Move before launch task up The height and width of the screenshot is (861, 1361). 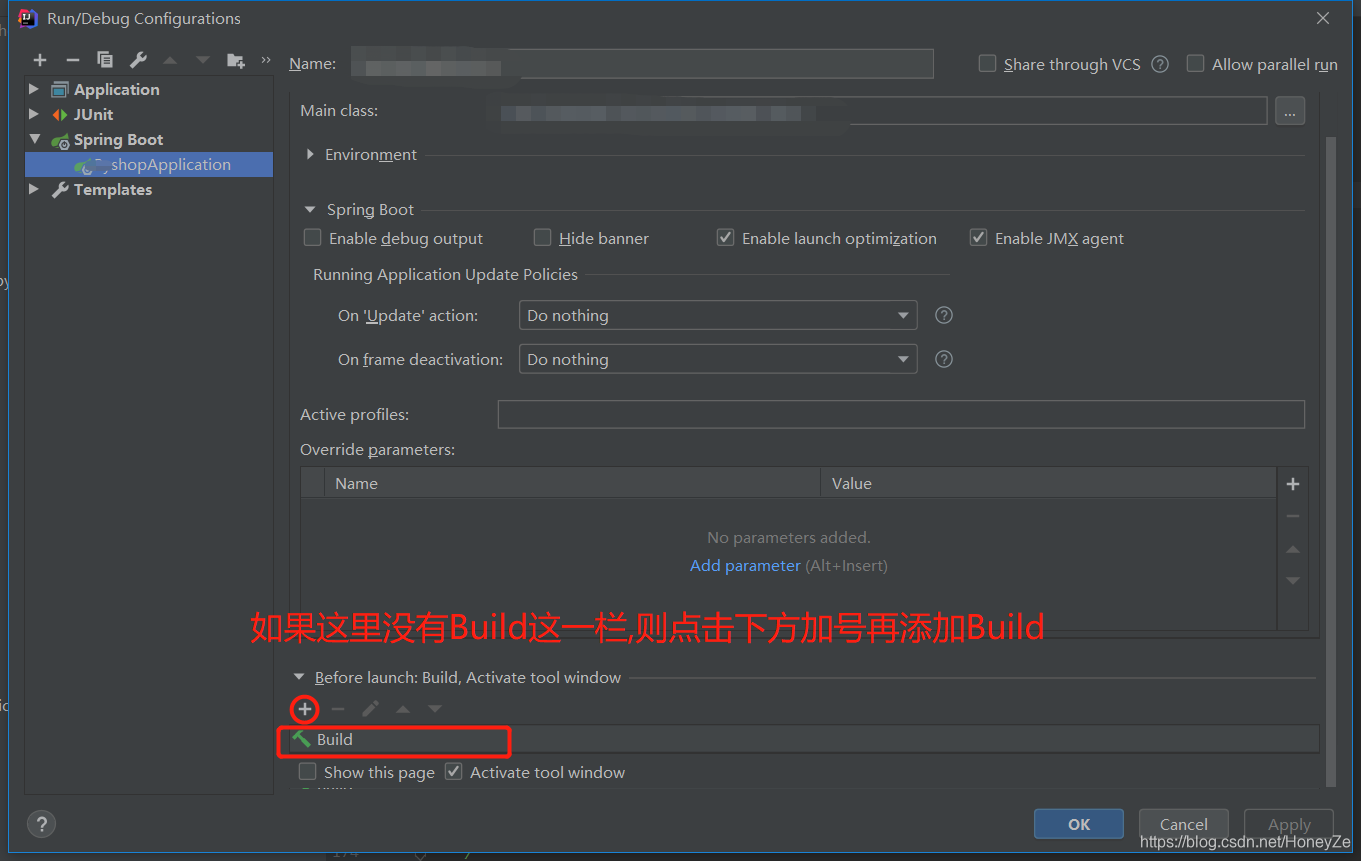coord(403,709)
